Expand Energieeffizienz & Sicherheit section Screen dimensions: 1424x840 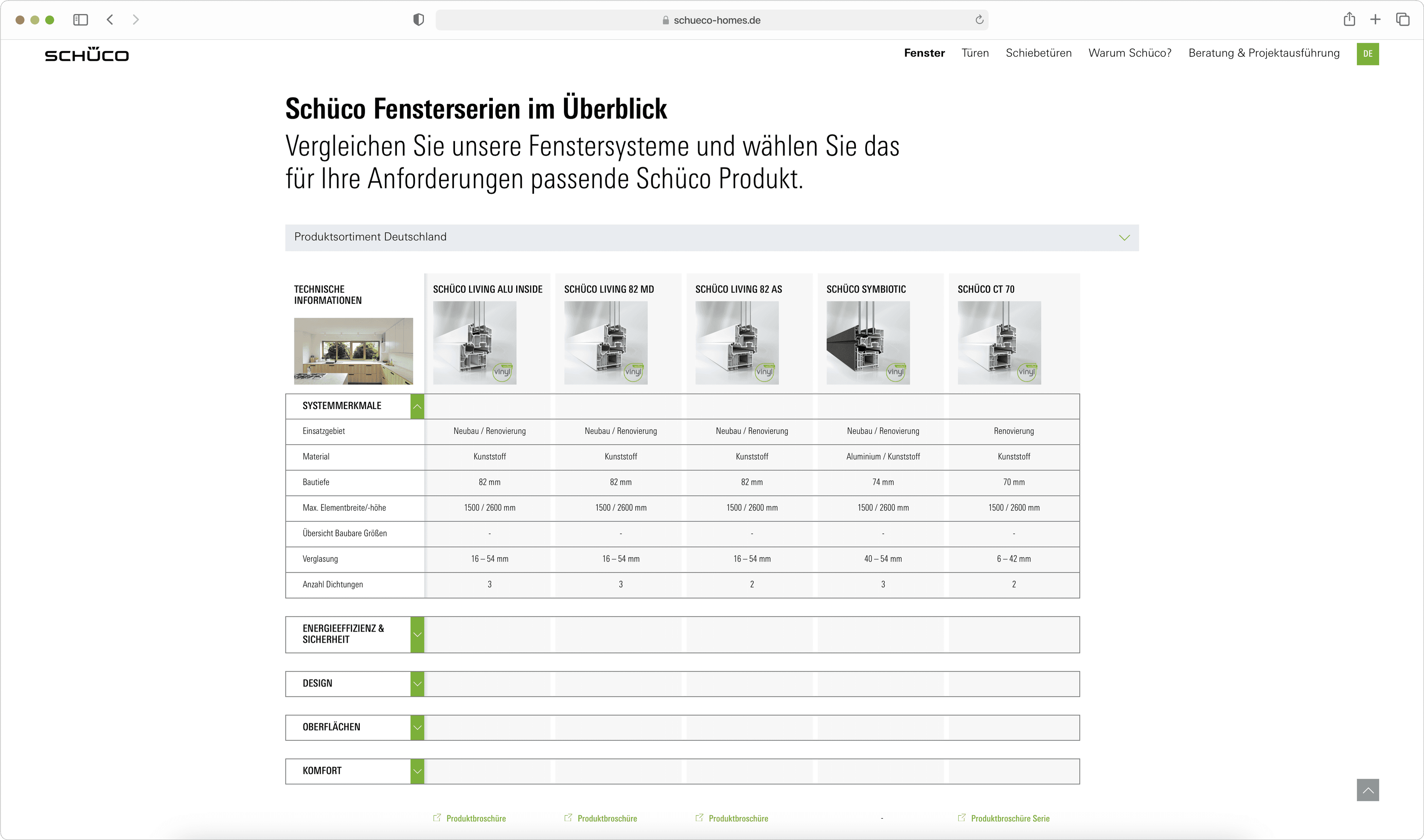click(x=417, y=635)
